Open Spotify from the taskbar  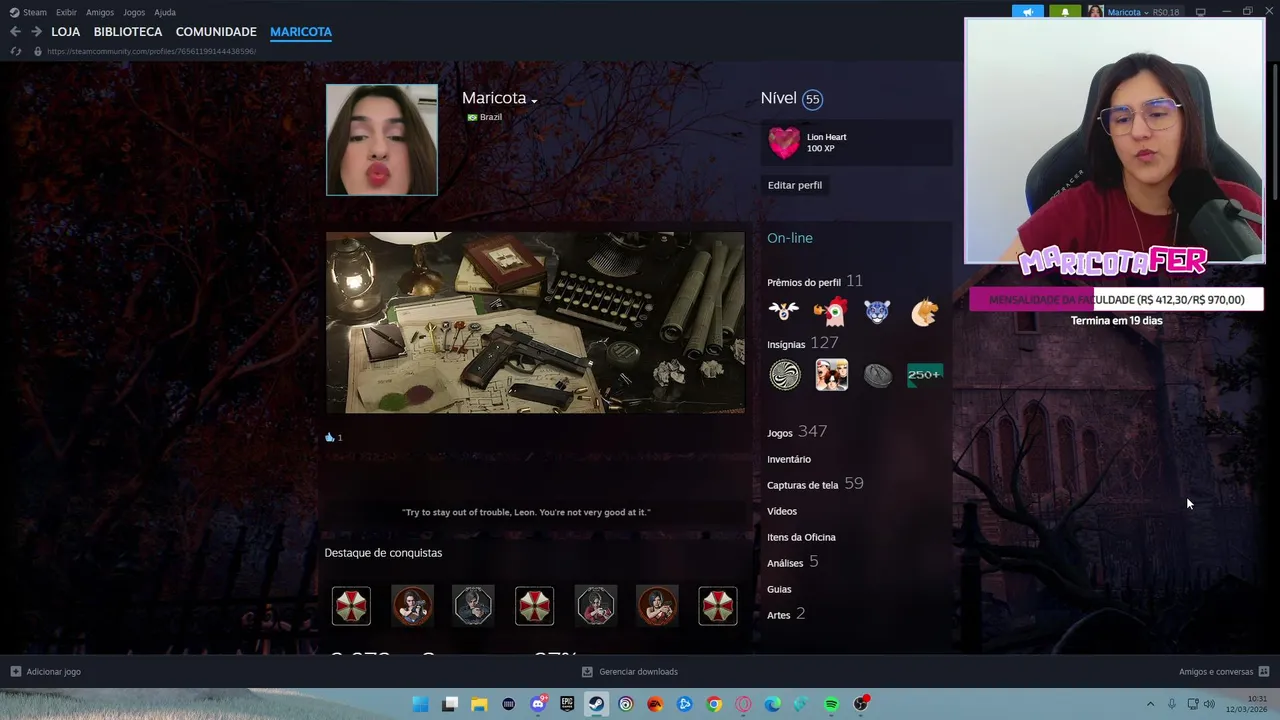[x=831, y=704]
